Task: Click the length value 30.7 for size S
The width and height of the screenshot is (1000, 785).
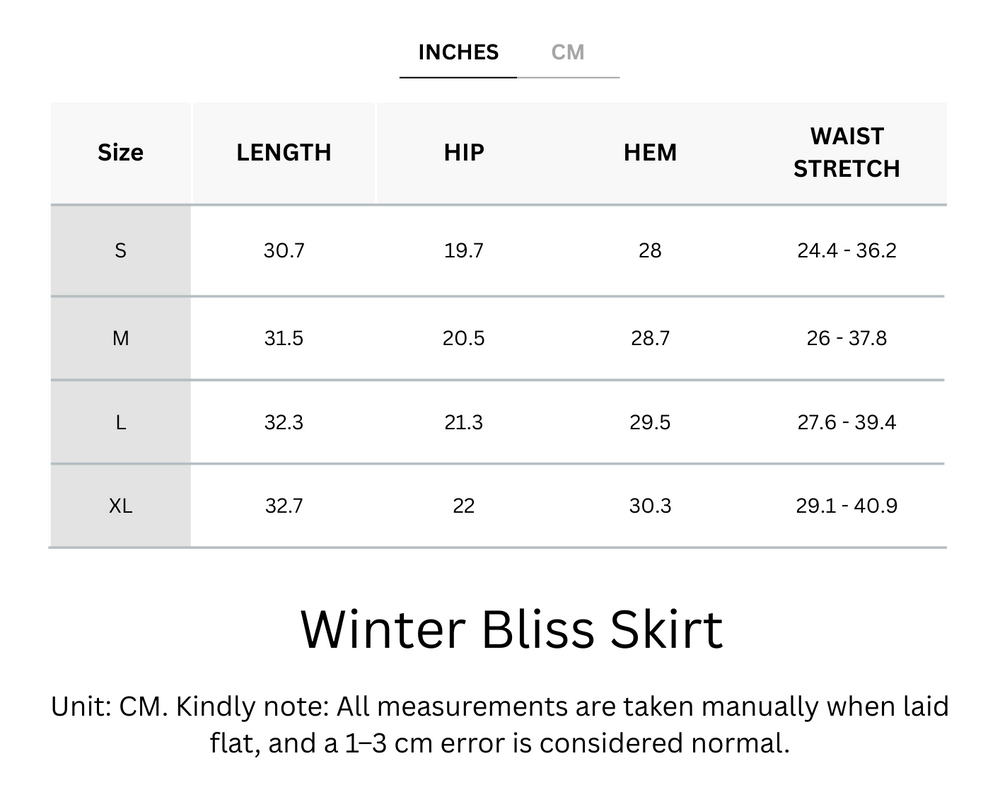Action: point(284,251)
